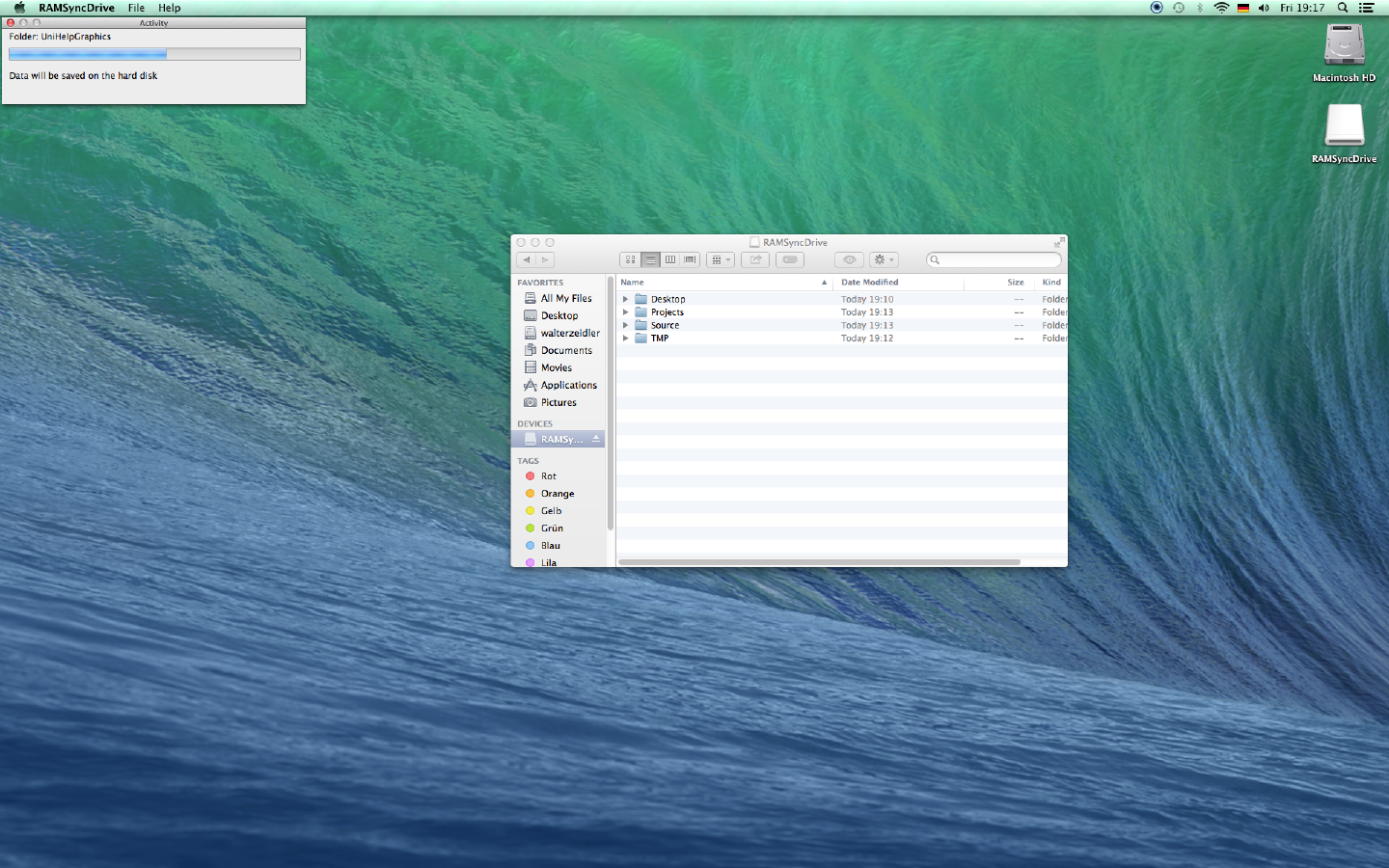Click the Share toolbar button
Viewport: 1389px width, 868px height.
coord(755,259)
